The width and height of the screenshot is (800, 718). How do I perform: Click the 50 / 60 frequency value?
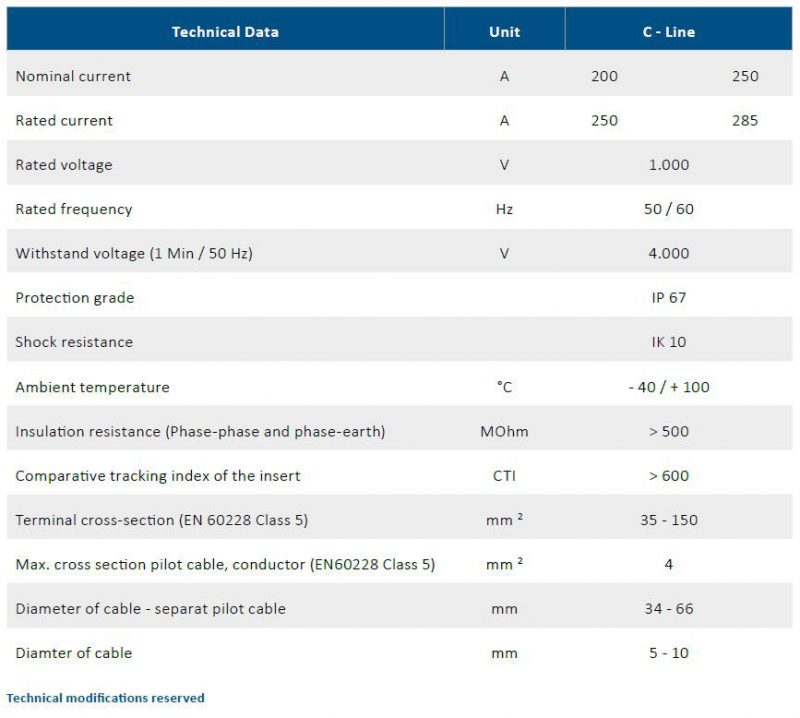tap(668, 209)
